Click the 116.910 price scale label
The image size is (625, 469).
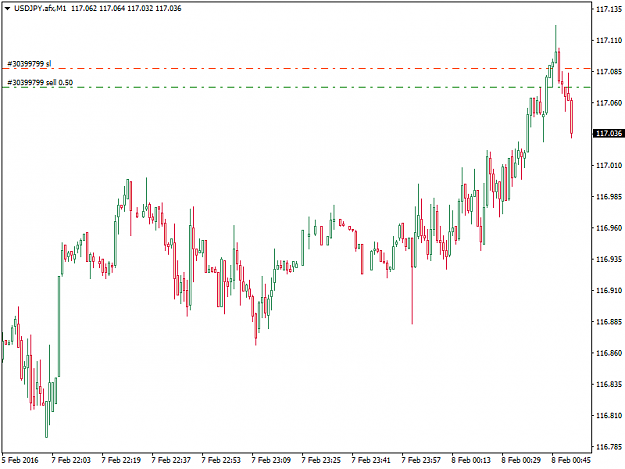click(x=609, y=290)
